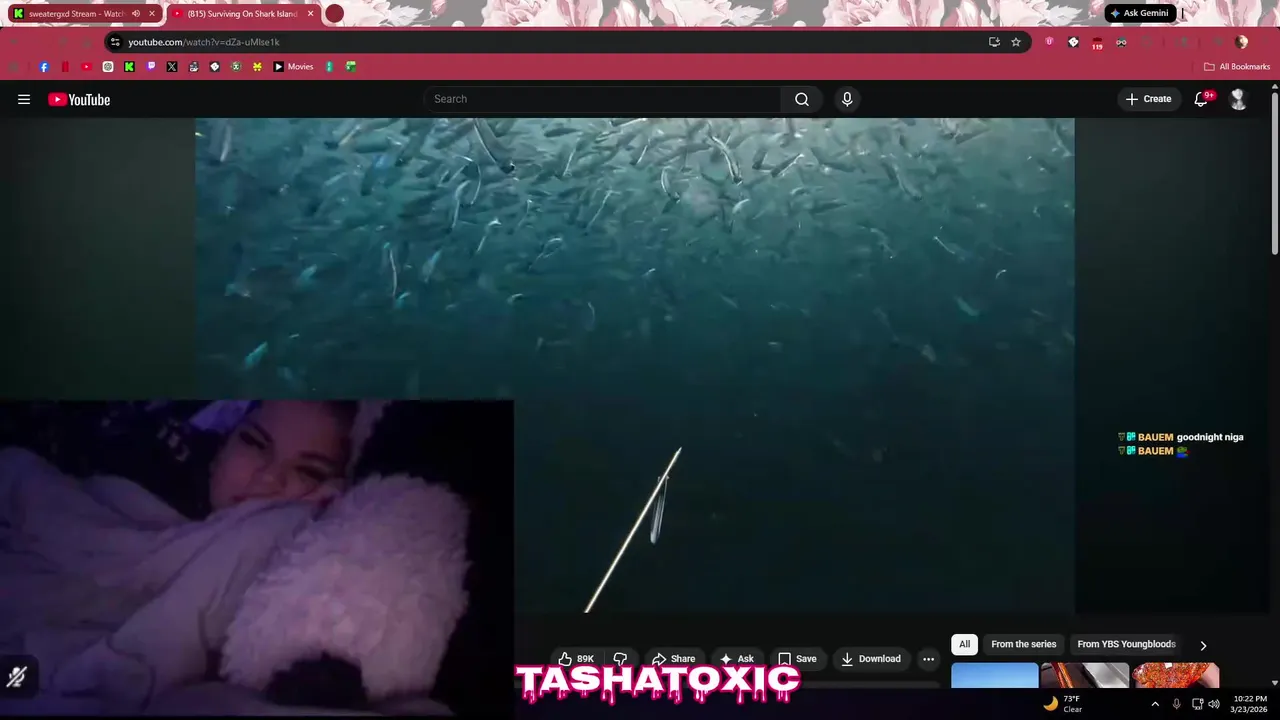Screen dimensions: 1280x720
Task: Switch to the Surviving On Shark Island tab
Action: [x=241, y=14]
